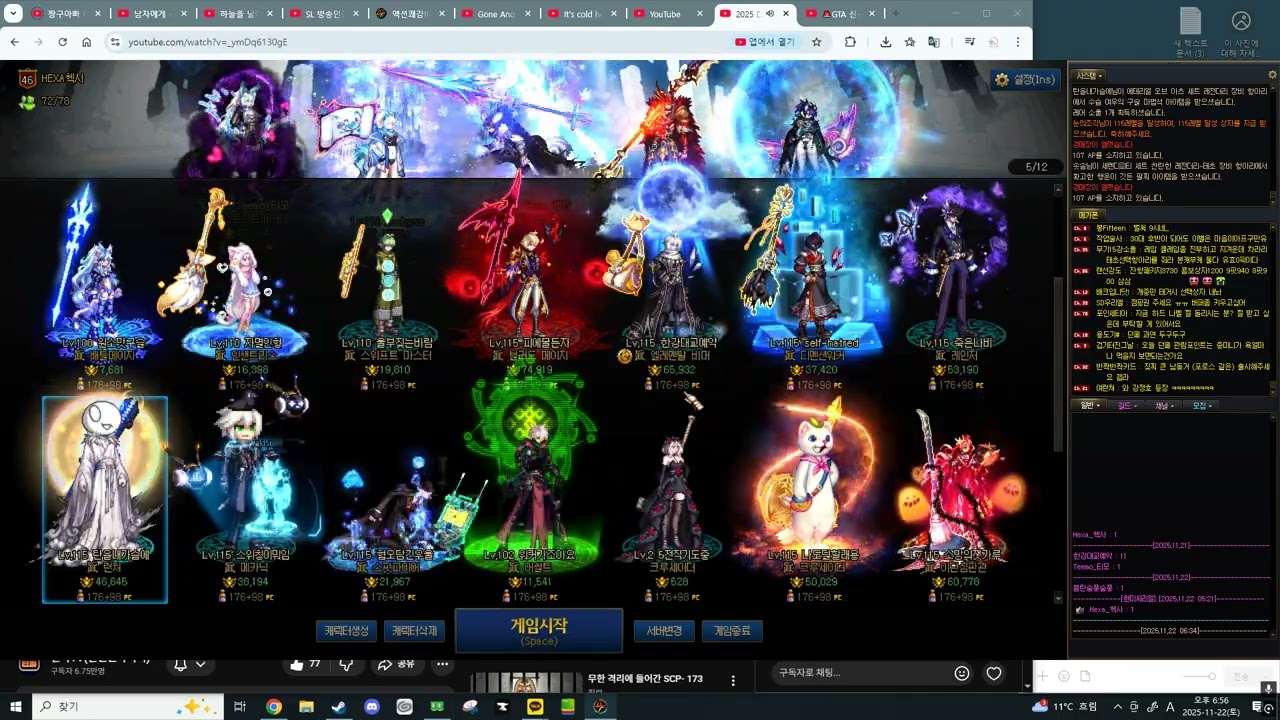Go back with the browser back arrow
Viewport: 1280px width, 720px height.
[x=14, y=42]
